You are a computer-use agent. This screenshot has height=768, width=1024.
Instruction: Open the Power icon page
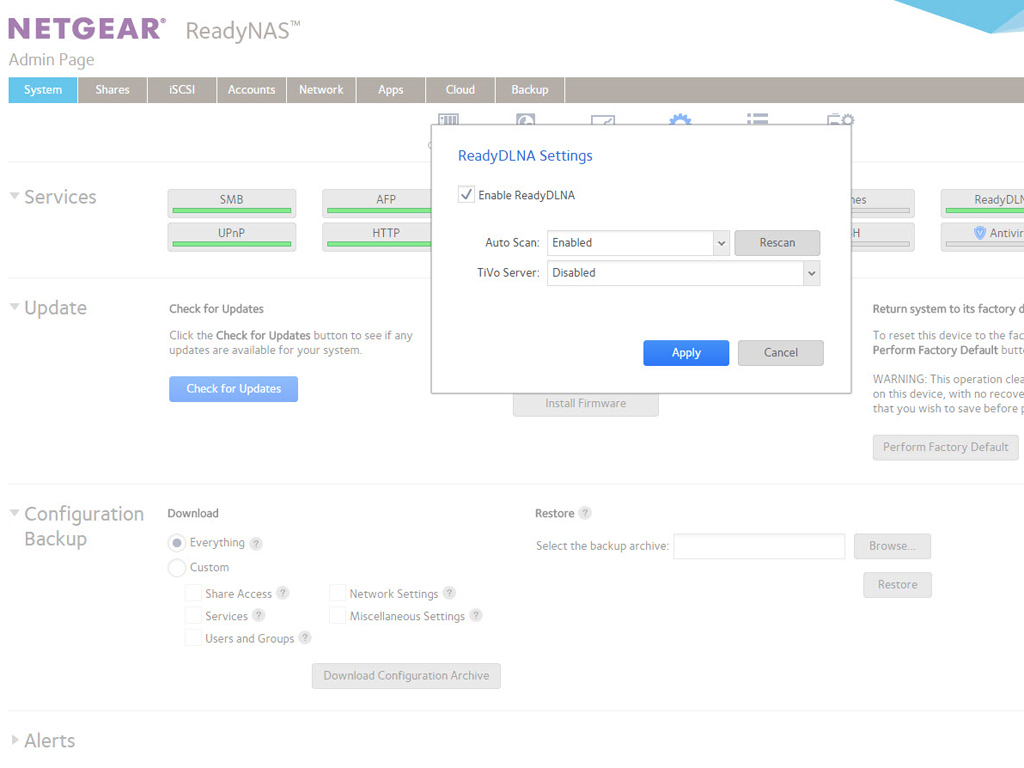pos(840,119)
